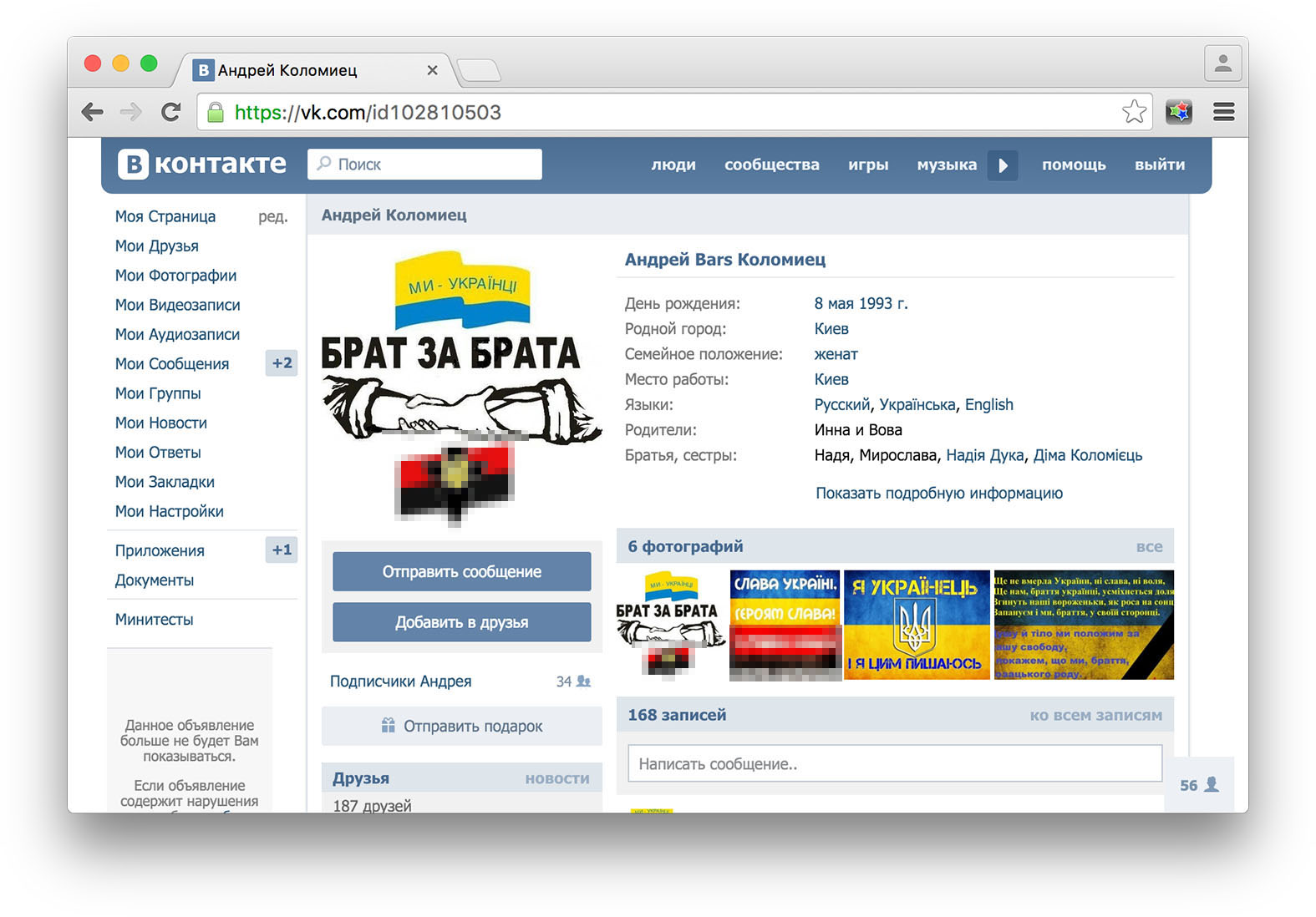Click the browser reload button

[171, 112]
